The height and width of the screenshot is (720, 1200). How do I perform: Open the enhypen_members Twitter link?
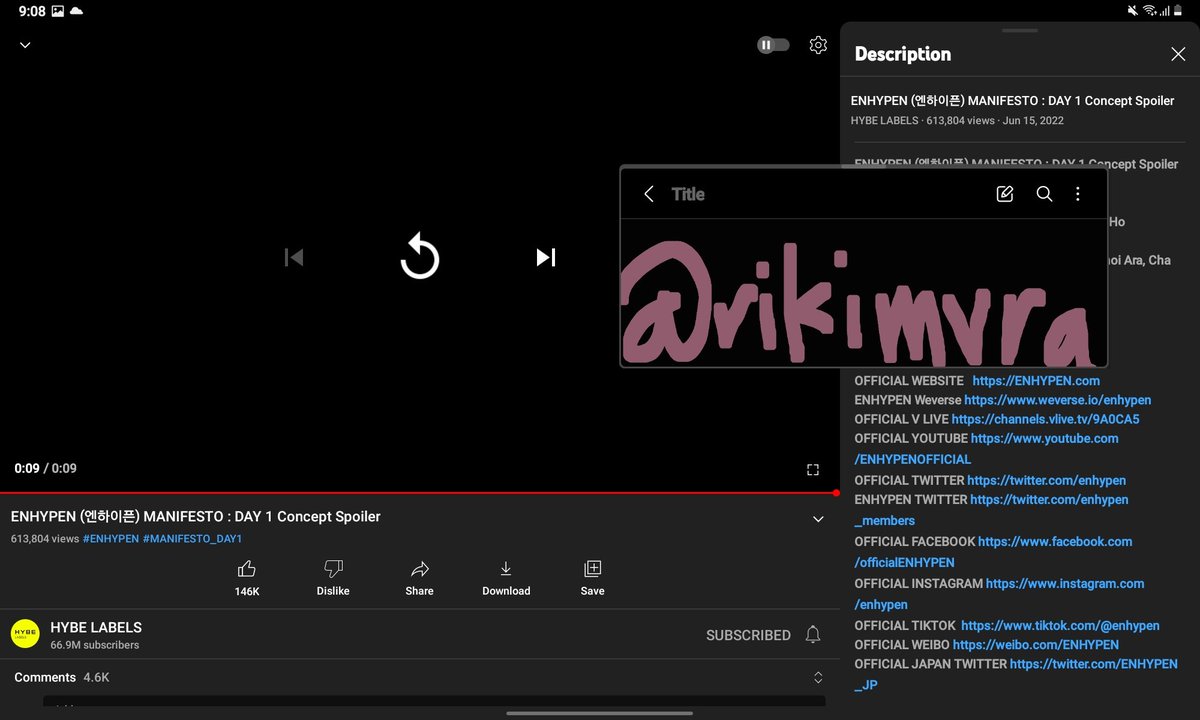tap(991, 510)
